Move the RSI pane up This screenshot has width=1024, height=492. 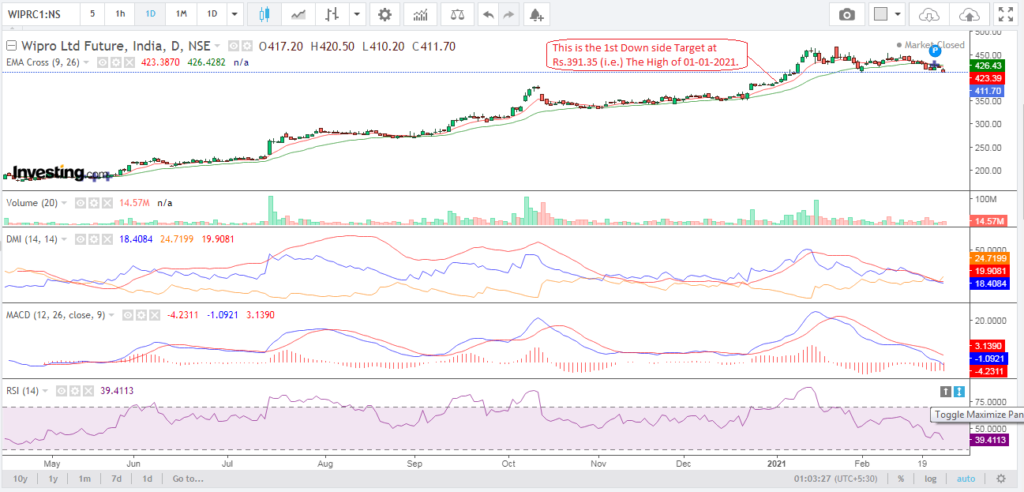(x=945, y=391)
